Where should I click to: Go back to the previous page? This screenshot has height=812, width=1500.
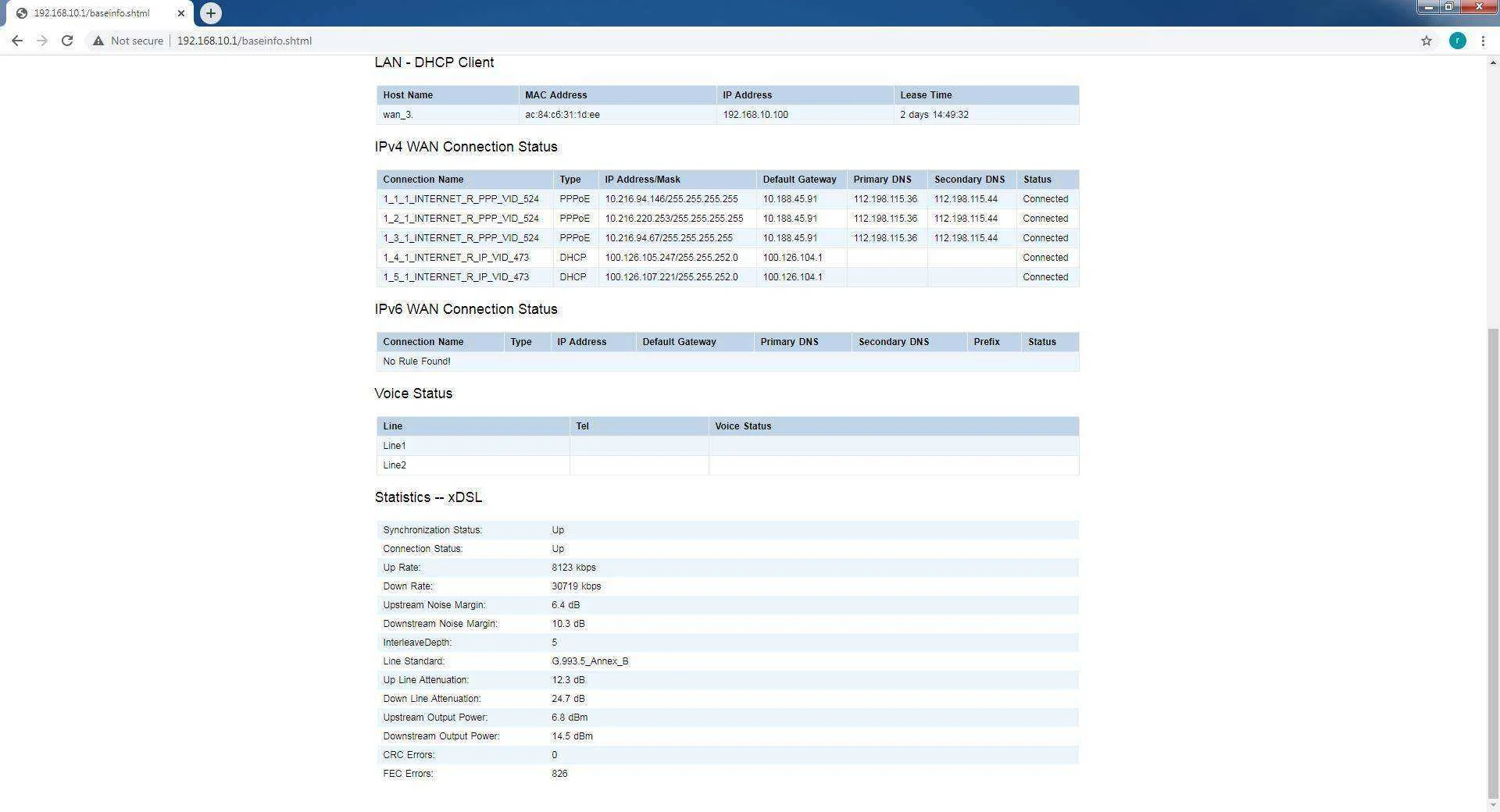(x=17, y=41)
